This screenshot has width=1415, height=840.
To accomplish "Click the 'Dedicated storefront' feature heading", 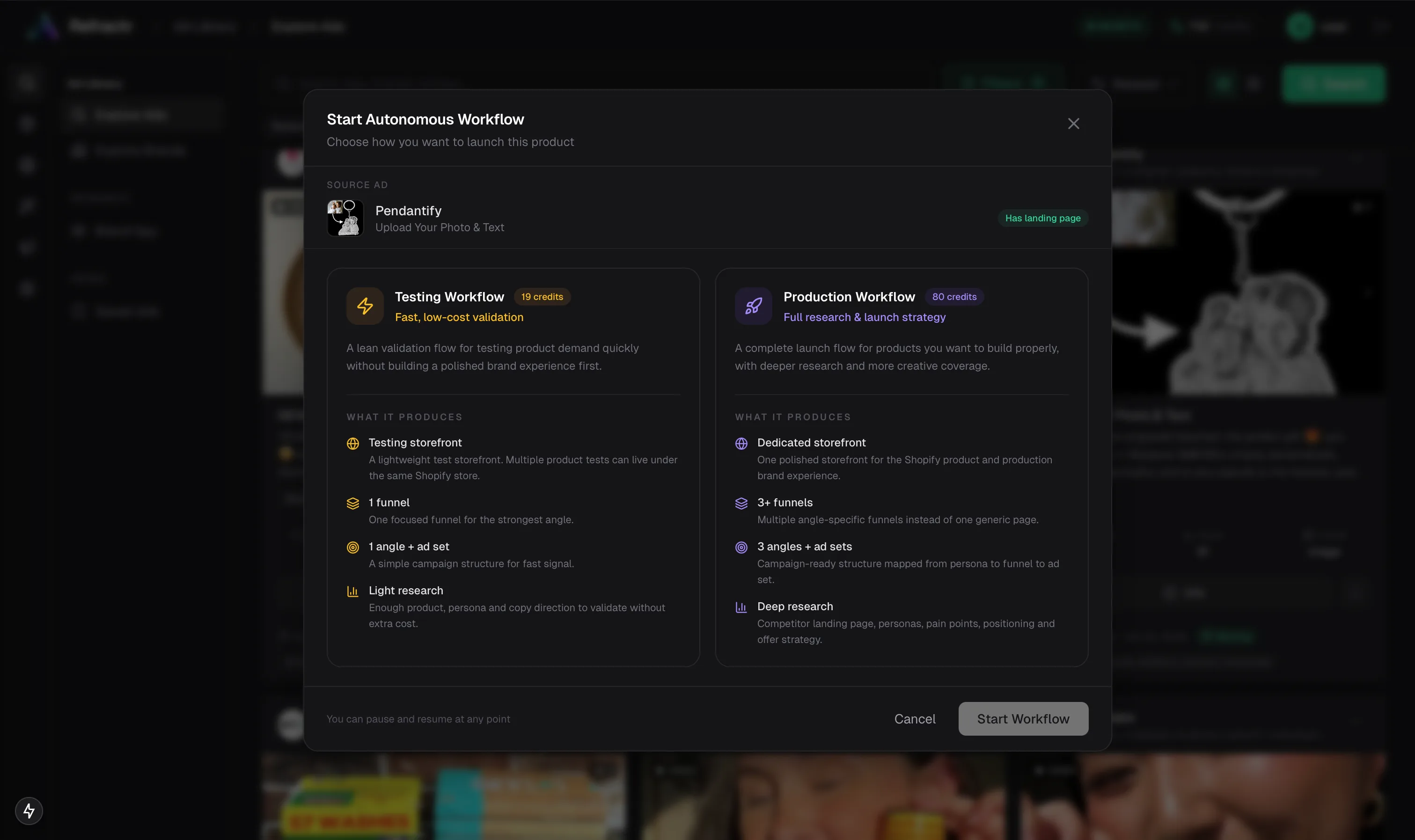I will [811, 443].
